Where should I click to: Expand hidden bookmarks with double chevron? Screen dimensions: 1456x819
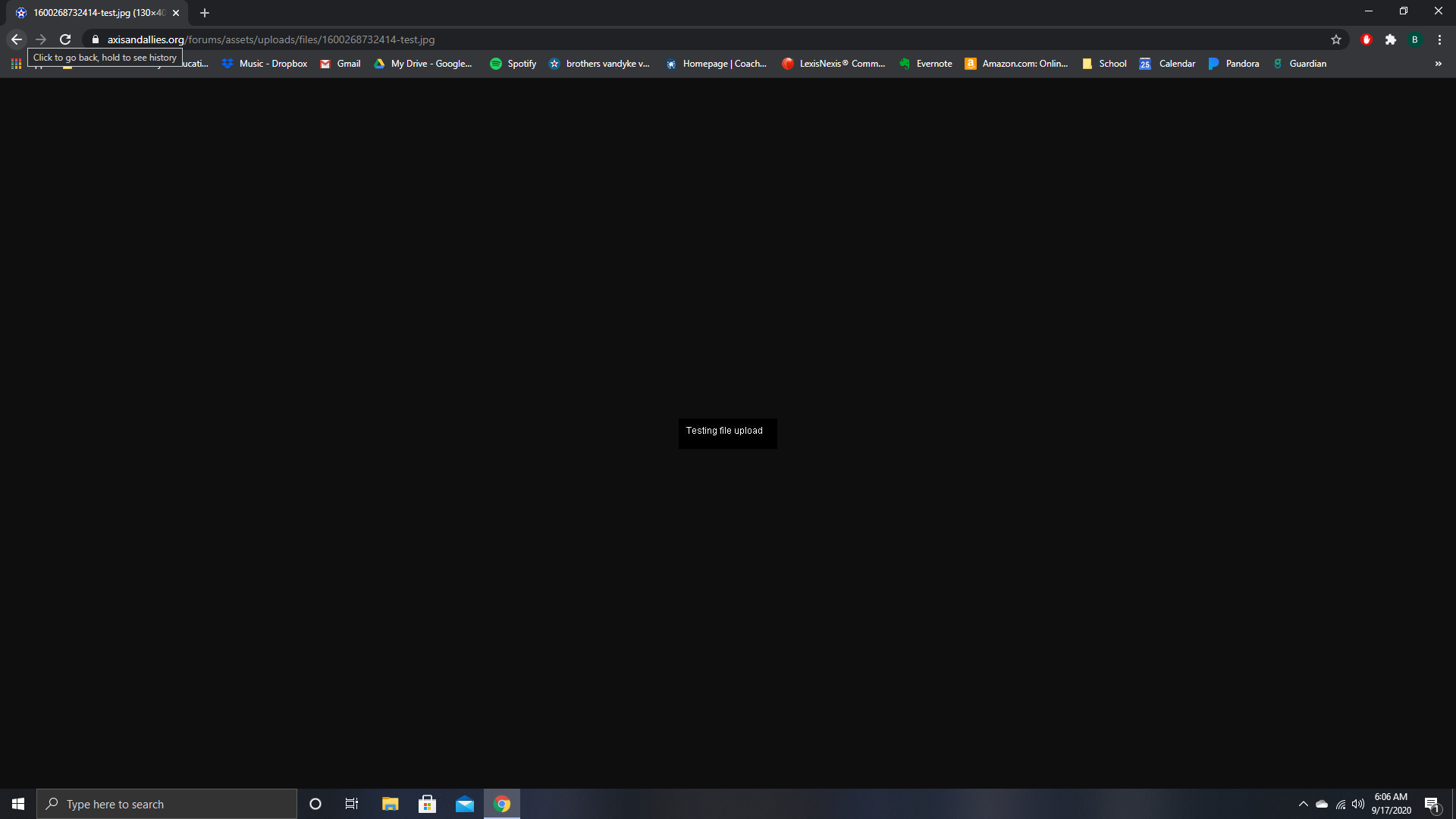click(1438, 64)
